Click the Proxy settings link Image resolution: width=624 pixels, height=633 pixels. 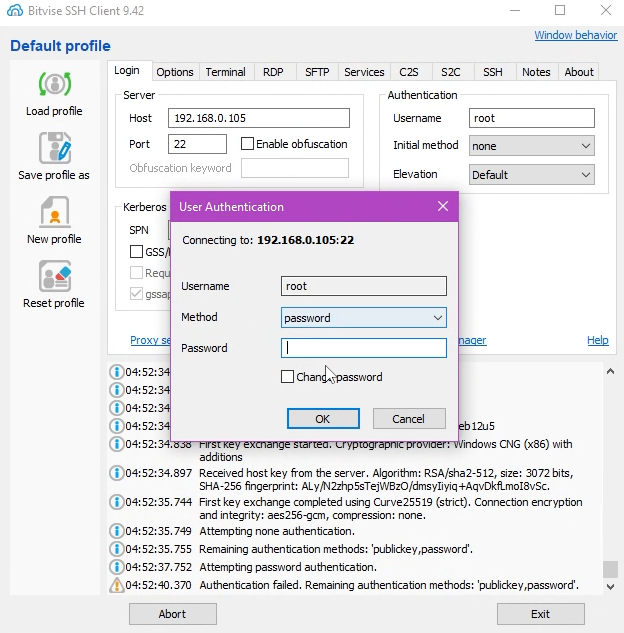[150, 340]
